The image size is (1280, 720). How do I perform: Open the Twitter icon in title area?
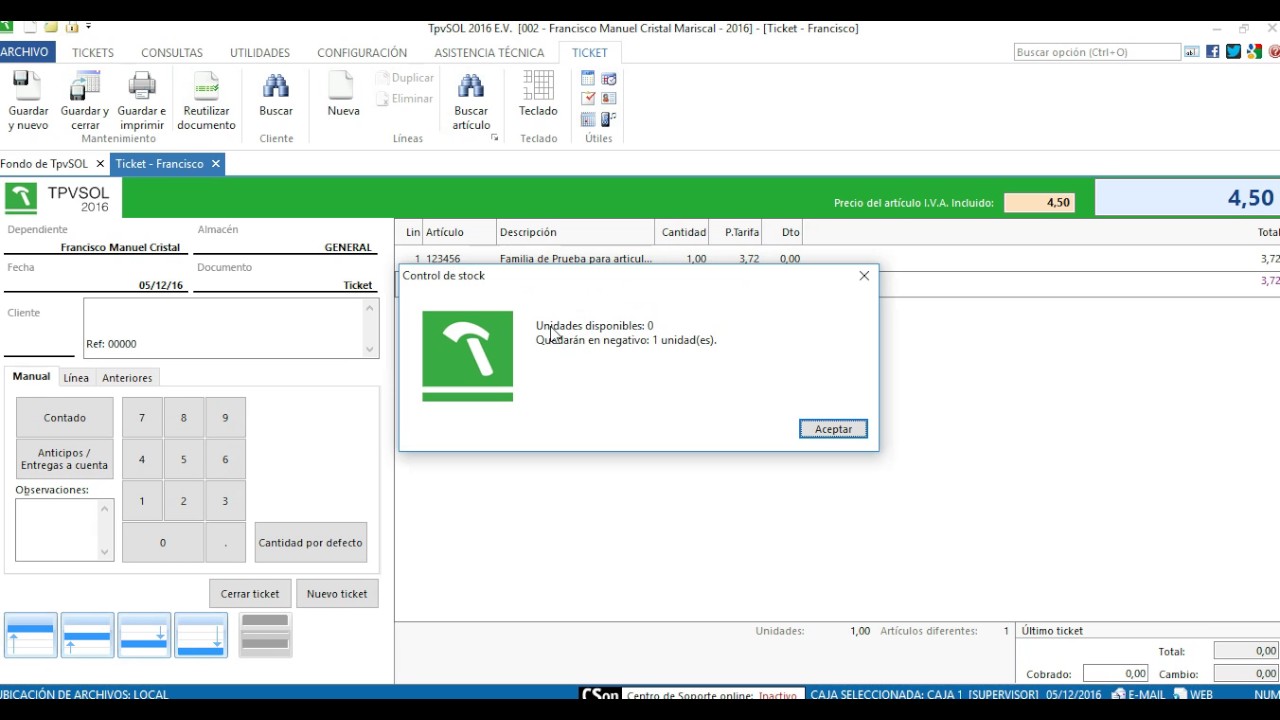pos(1234,52)
